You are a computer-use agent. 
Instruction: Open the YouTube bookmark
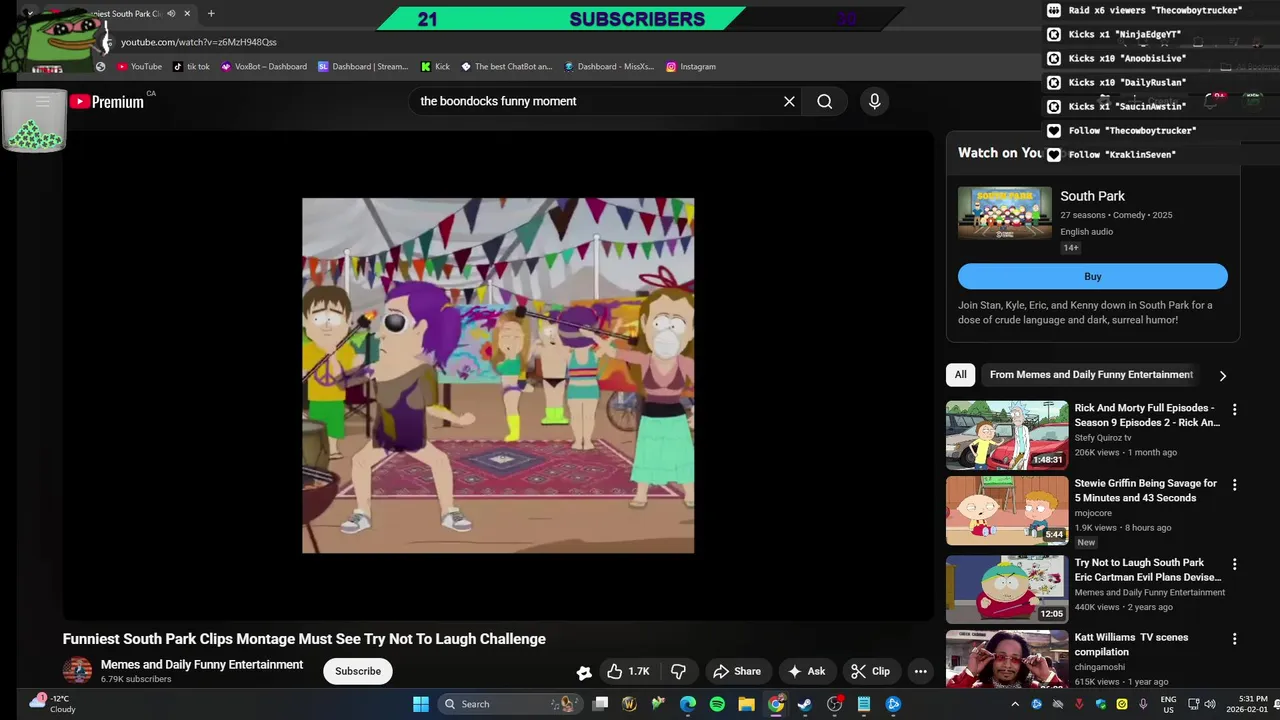tap(139, 66)
